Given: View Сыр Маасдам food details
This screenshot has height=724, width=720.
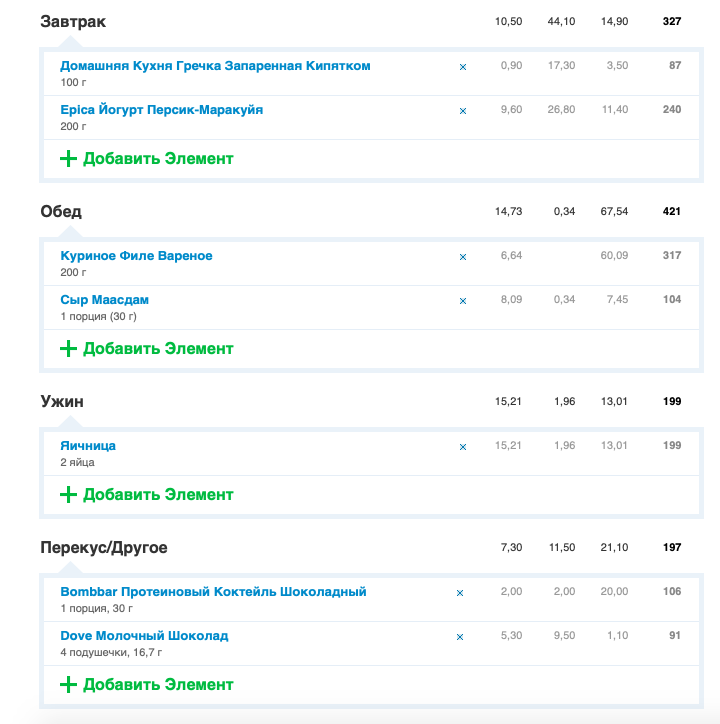Looking at the screenshot, I should 104,300.
